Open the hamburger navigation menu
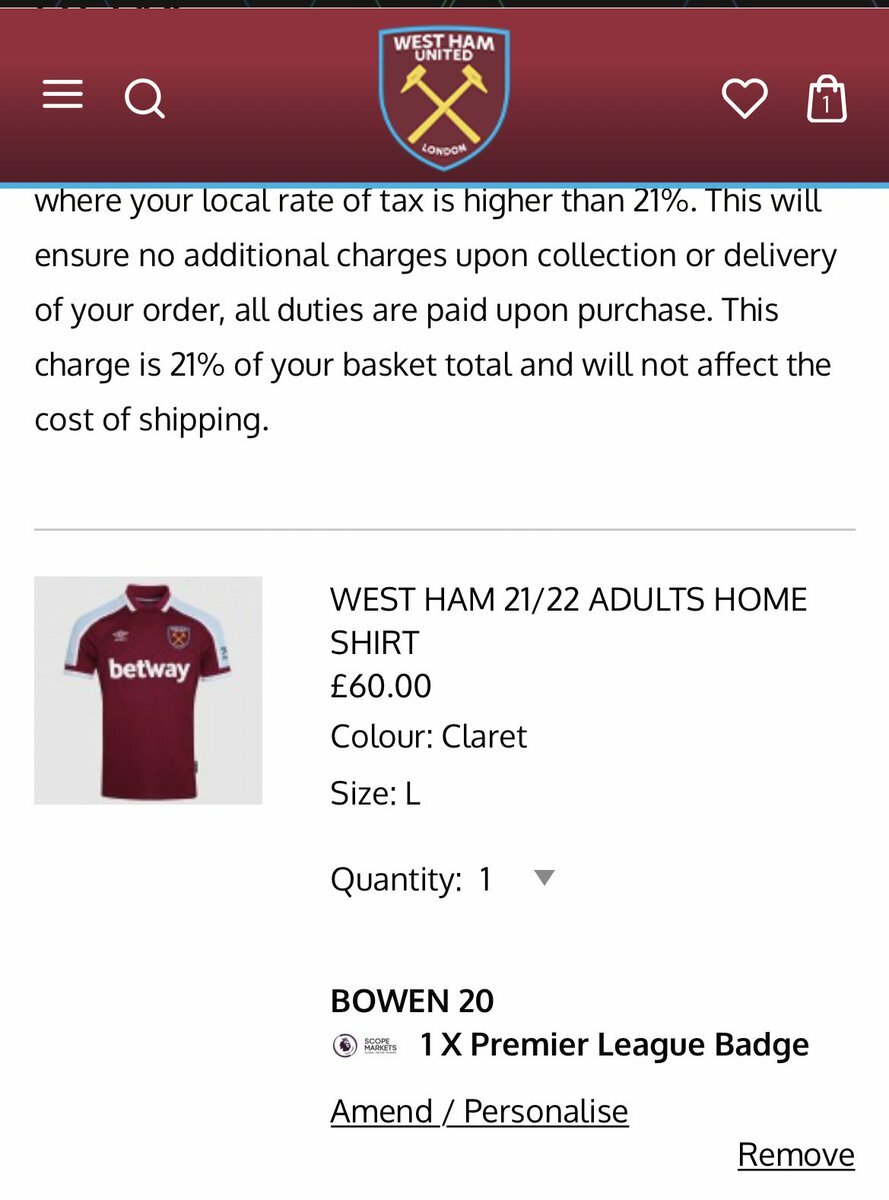Screen dimensions: 889x1200 pos(62,95)
